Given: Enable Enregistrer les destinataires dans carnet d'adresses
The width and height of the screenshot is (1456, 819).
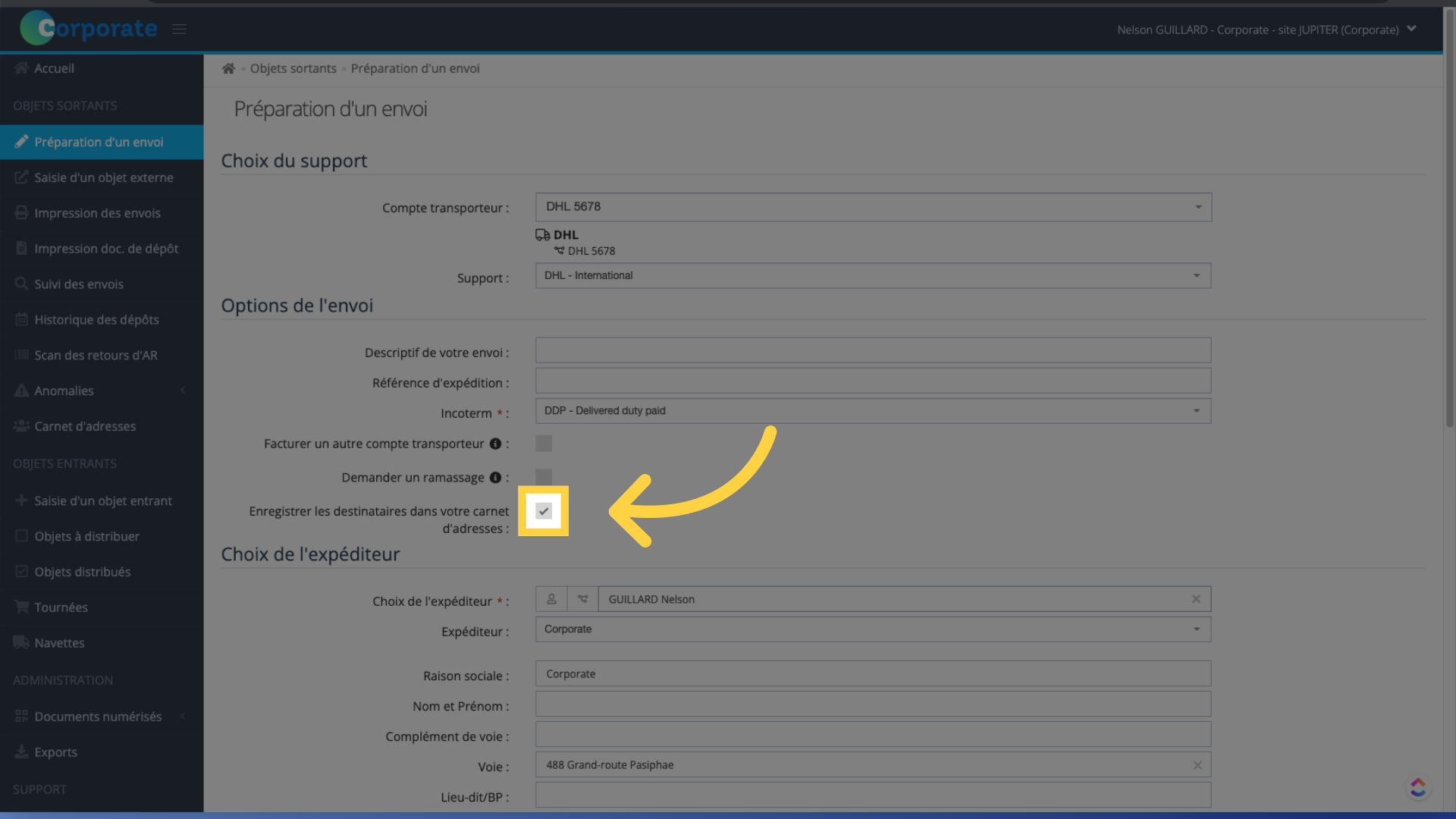Looking at the screenshot, I should [x=543, y=511].
